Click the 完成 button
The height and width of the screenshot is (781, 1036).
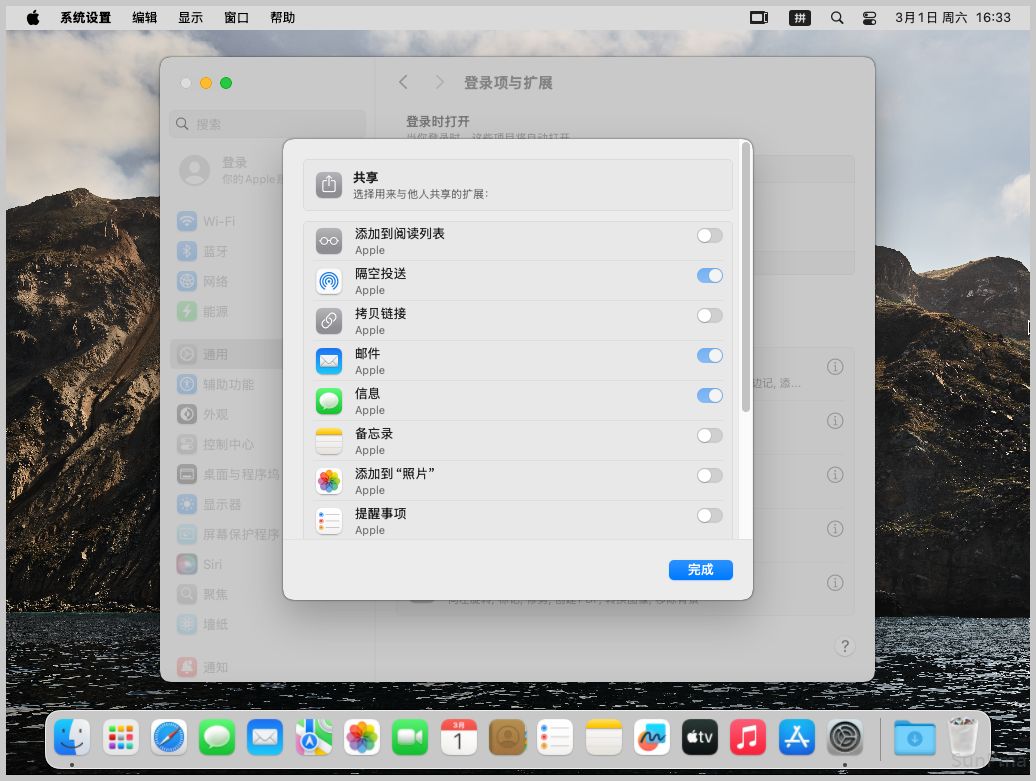point(700,570)
